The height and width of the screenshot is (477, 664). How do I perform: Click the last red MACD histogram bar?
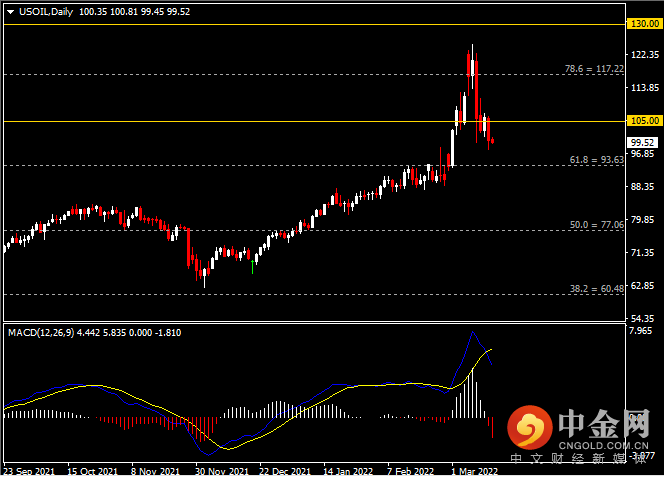coord(492,427)
